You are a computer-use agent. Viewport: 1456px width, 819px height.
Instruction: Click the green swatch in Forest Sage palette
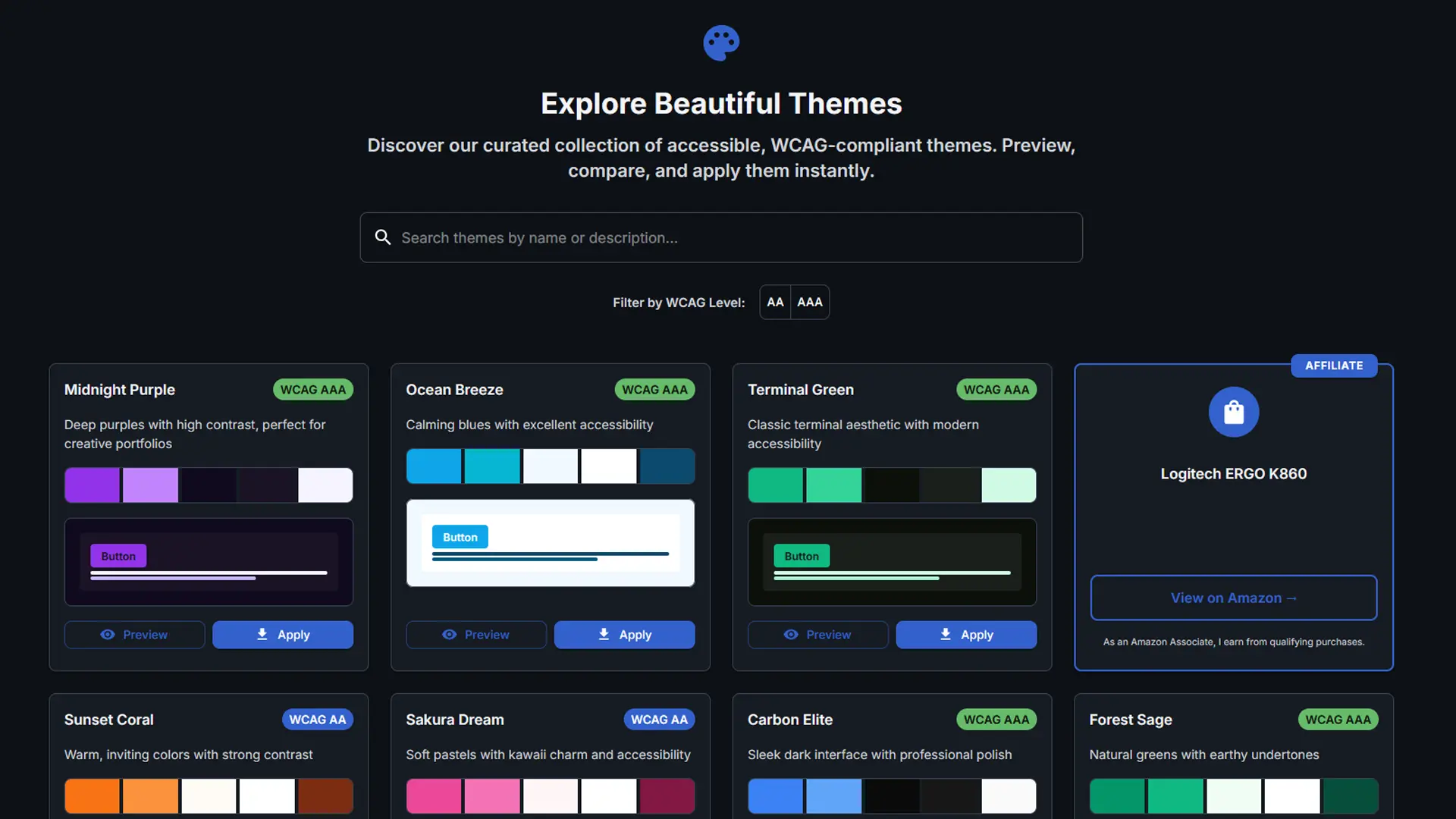1117,795
